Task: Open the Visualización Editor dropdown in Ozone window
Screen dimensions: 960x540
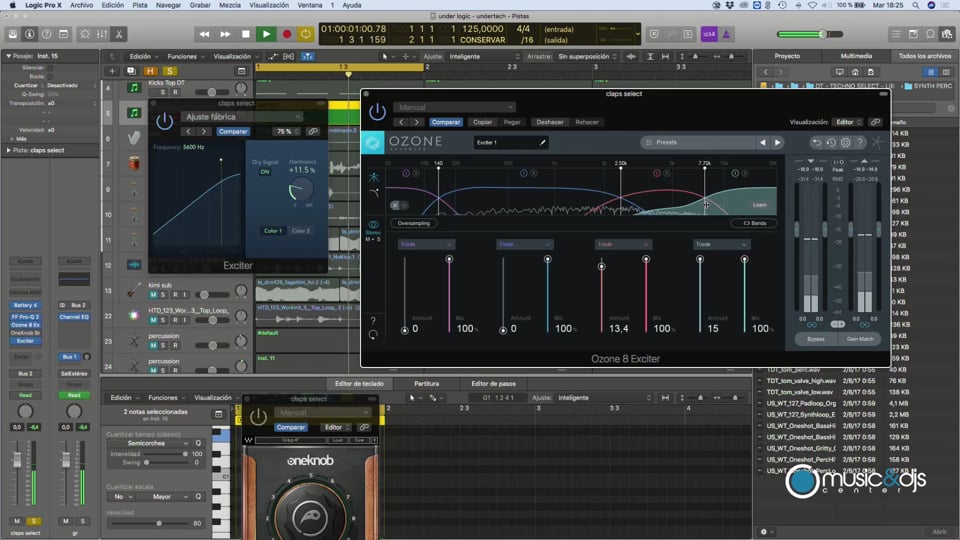Action: point(849,122)
